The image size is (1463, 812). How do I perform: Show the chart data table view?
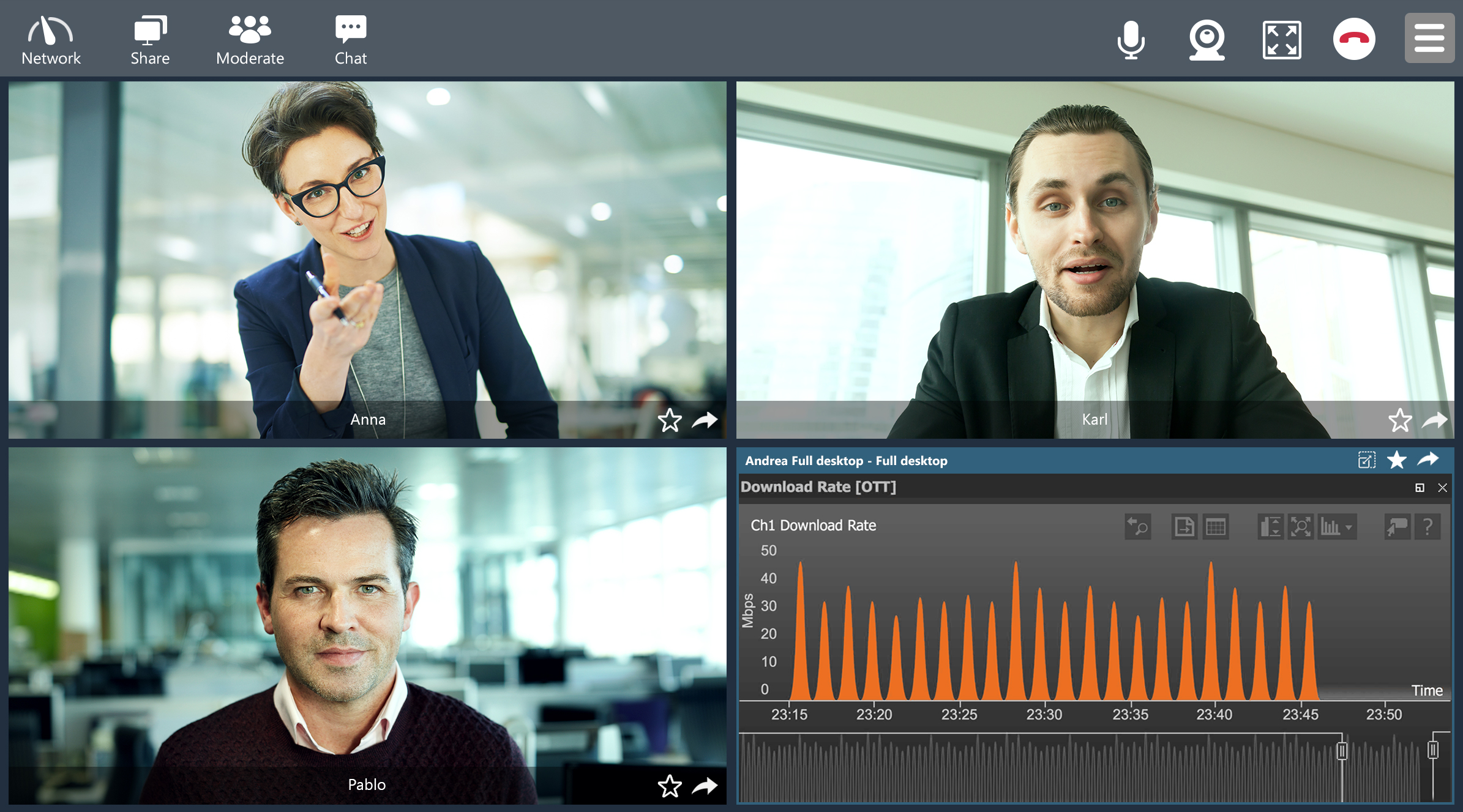1216,527
